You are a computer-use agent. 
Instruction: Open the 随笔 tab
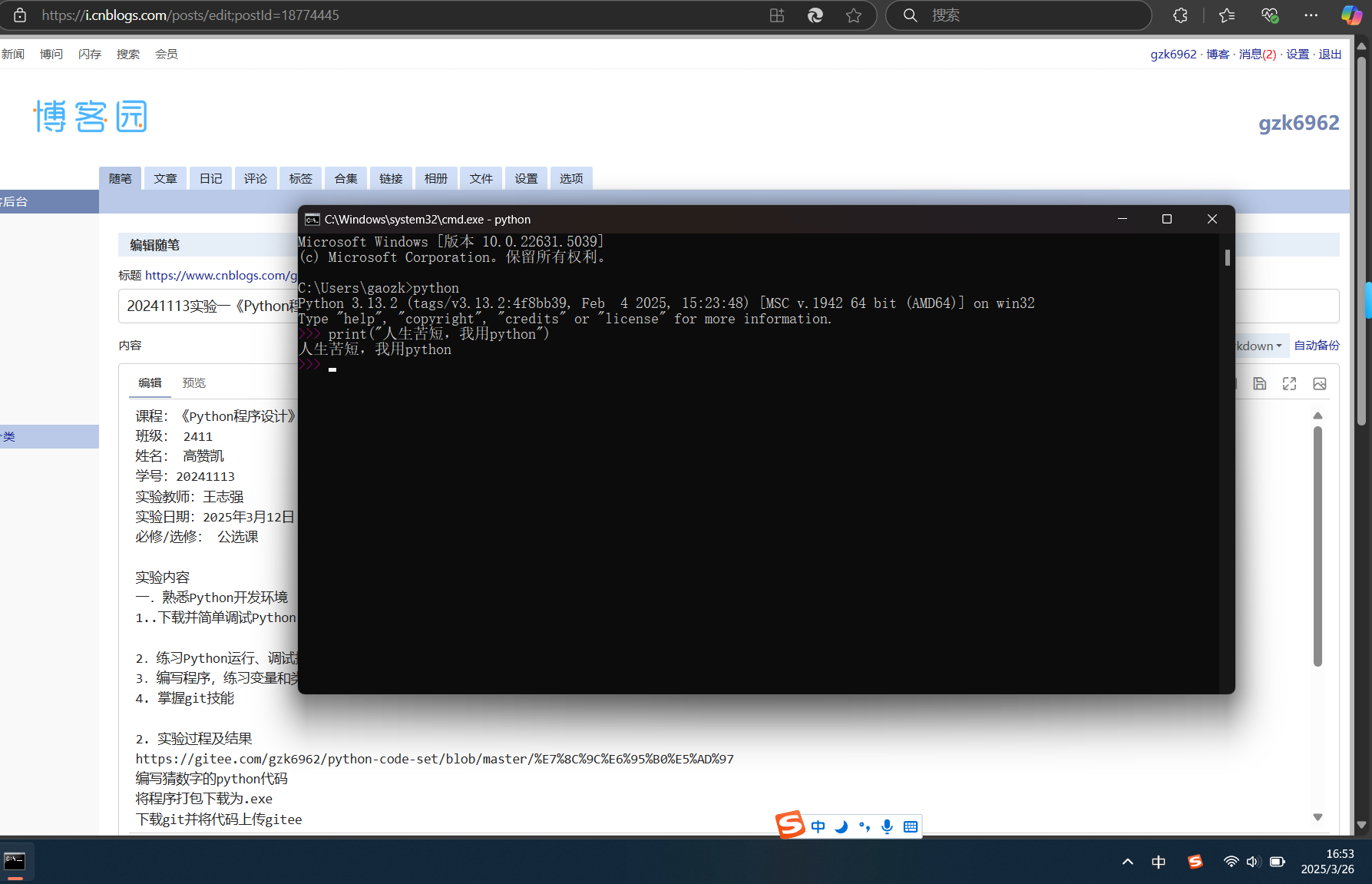[x=121, y=178]
